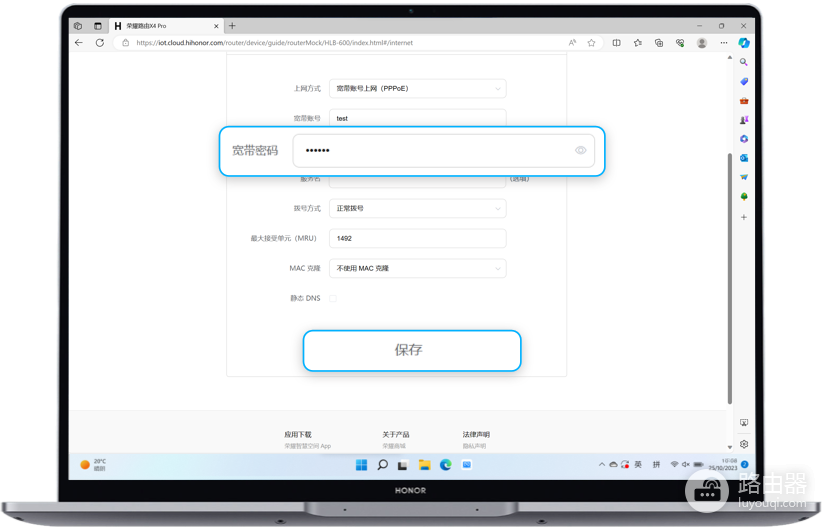Open the sidebar Shopping tag icon
This screenshot has height=531, width=825.
[x=743, y=82]
